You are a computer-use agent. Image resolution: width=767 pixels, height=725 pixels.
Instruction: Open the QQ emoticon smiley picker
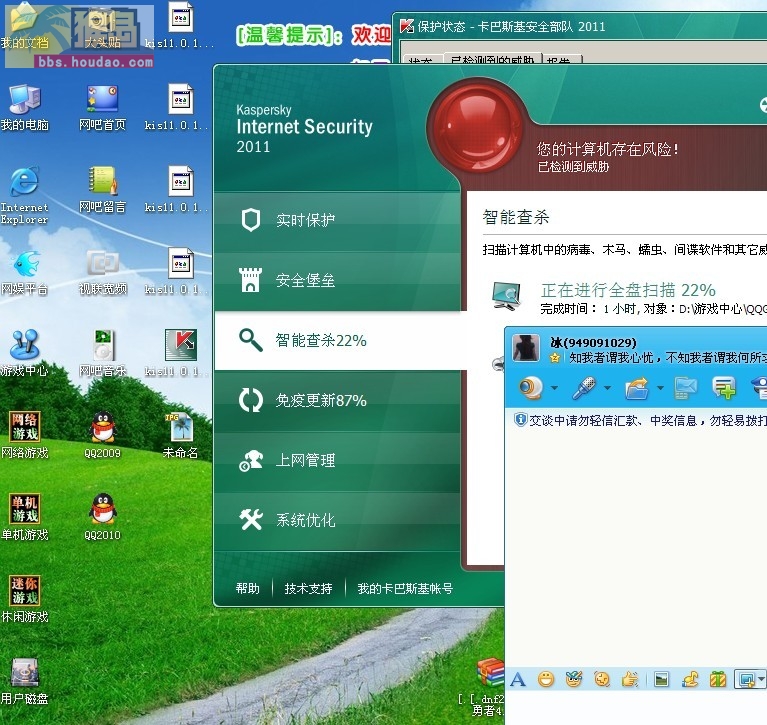click(546, 680)
